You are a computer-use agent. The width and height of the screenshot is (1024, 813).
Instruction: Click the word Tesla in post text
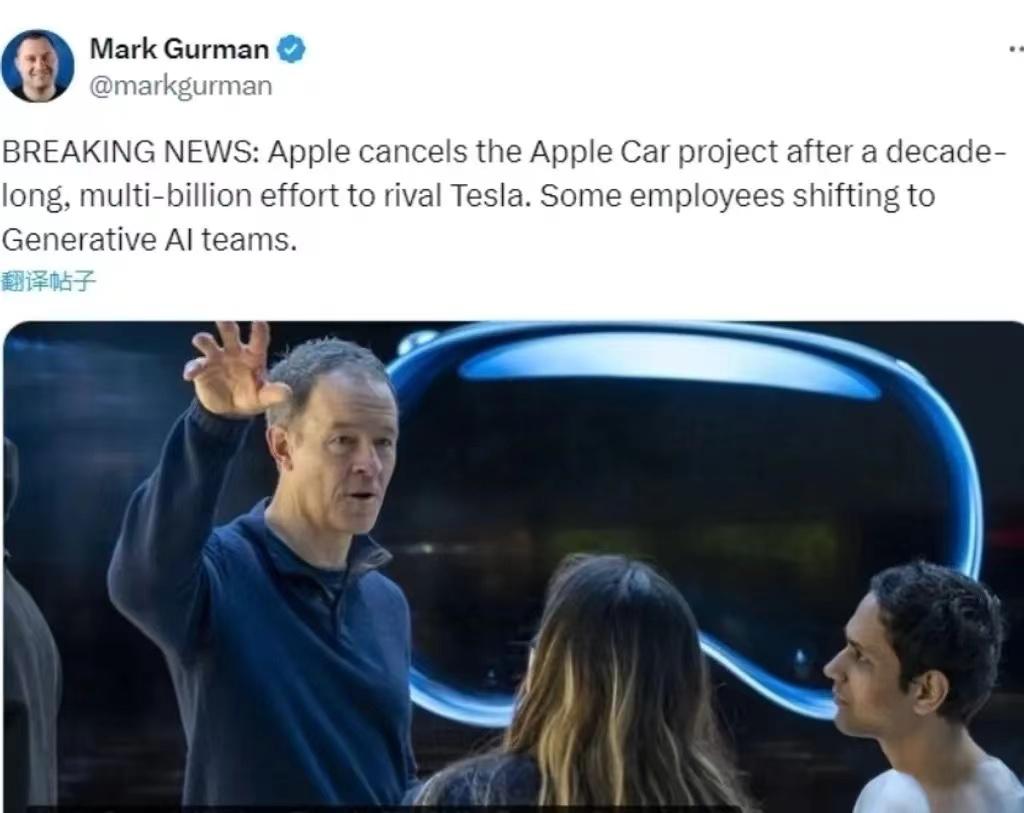(x=490, y=196)
